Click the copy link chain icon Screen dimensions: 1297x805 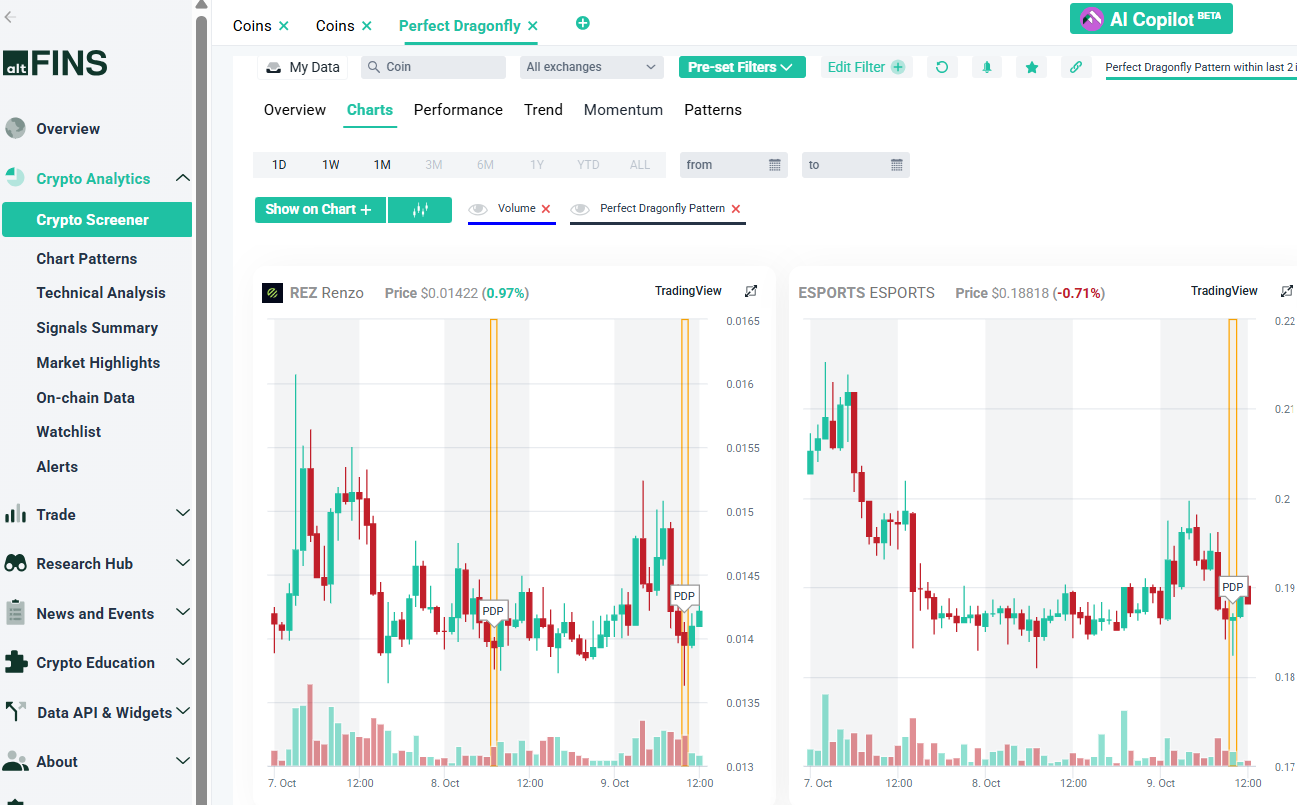tap(1076, 67)
